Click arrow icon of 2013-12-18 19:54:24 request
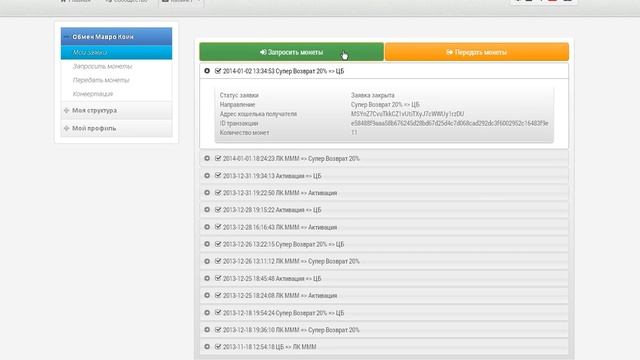The image size is (640, 360). pyautogui.click(x=207, y=313)
